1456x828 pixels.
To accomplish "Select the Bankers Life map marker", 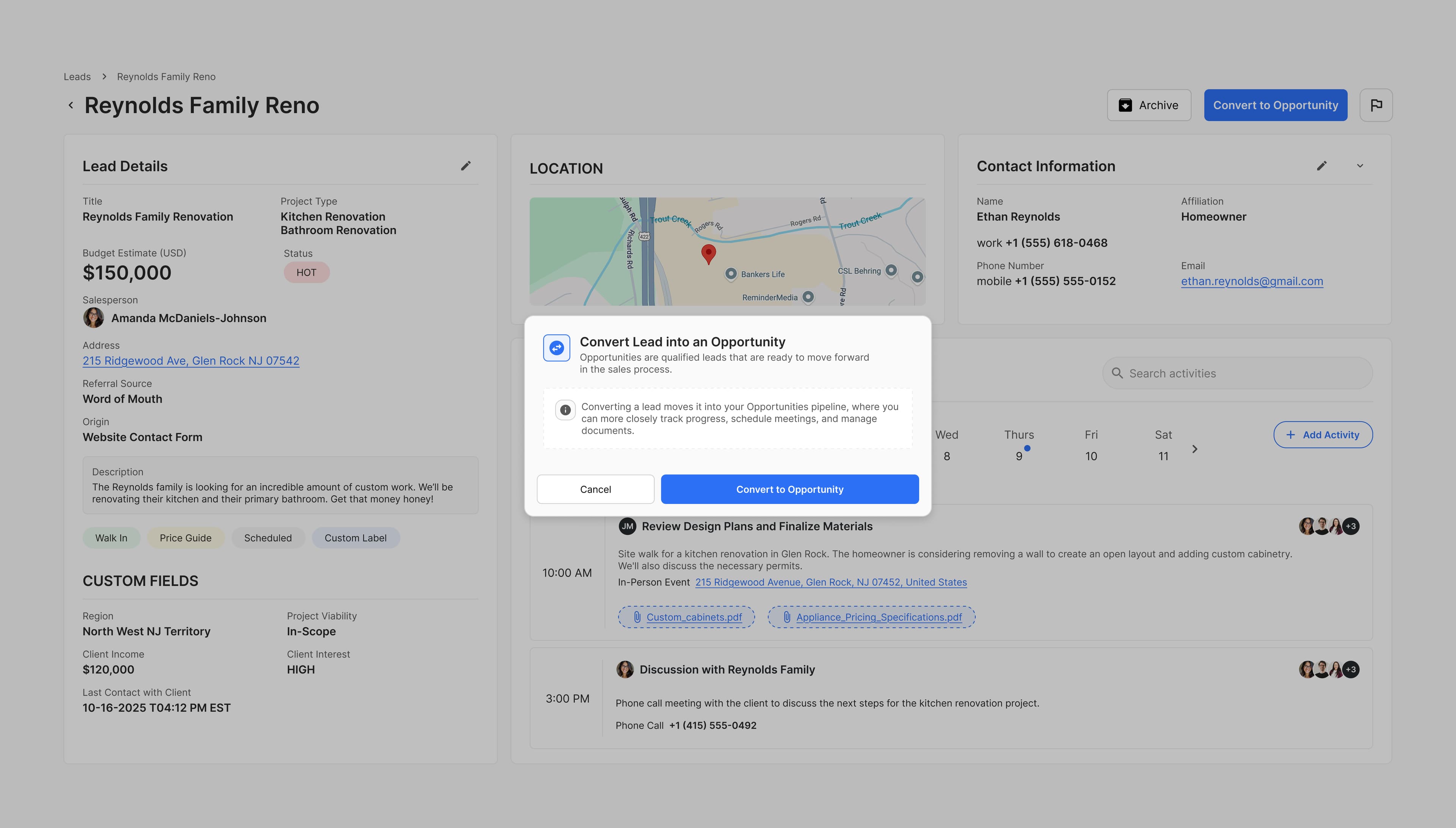I will click(x=731, y=274).
